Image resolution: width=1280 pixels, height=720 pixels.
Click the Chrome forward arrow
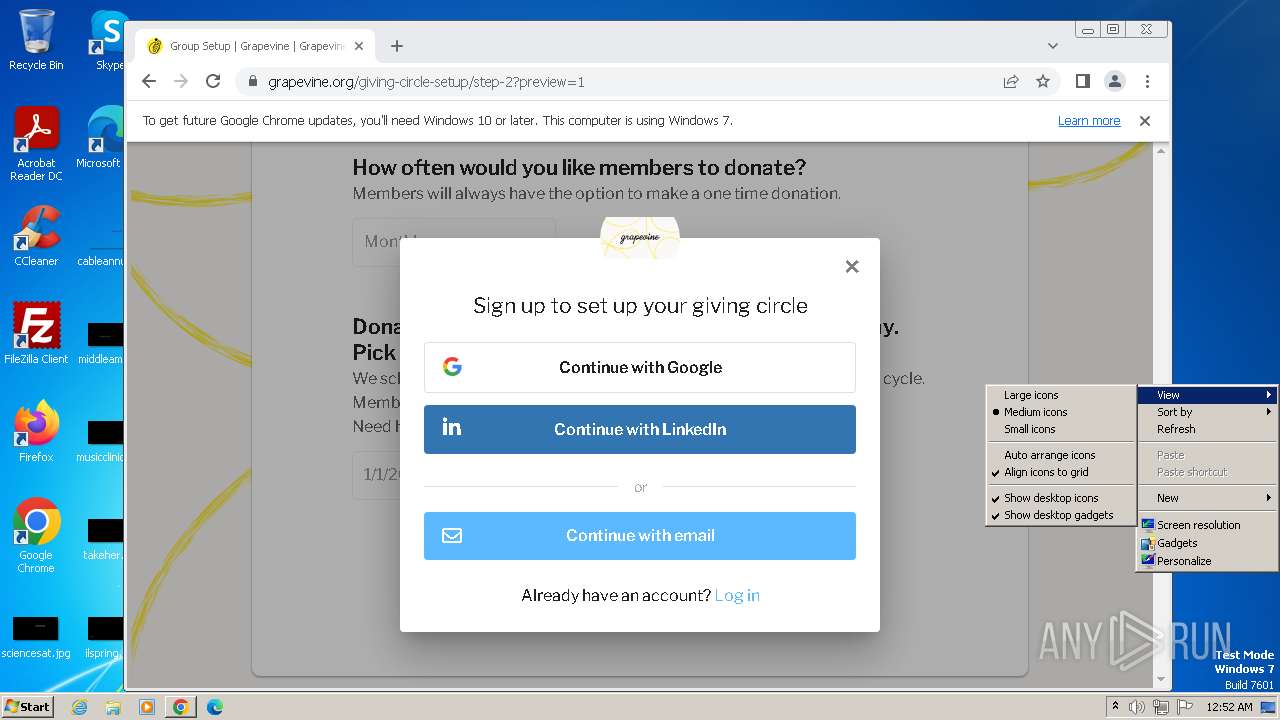point(181,81)
